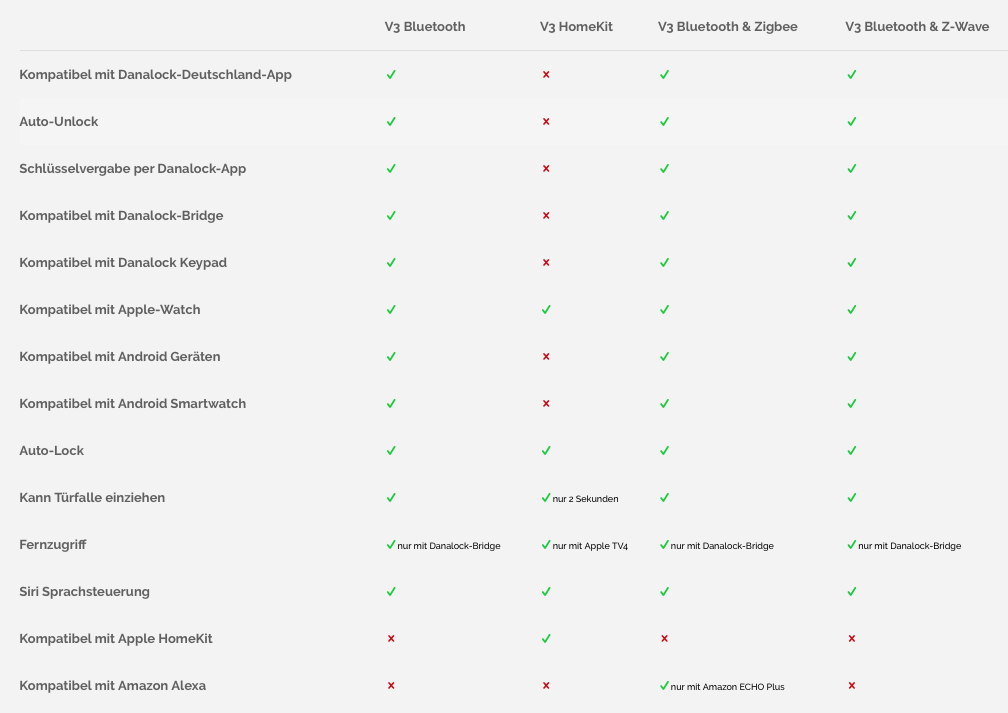Click the green checkmark for Auto-Unlock under V3 Bluetooth
Viewport: 1008px width, 713px height.
point(391,122)
